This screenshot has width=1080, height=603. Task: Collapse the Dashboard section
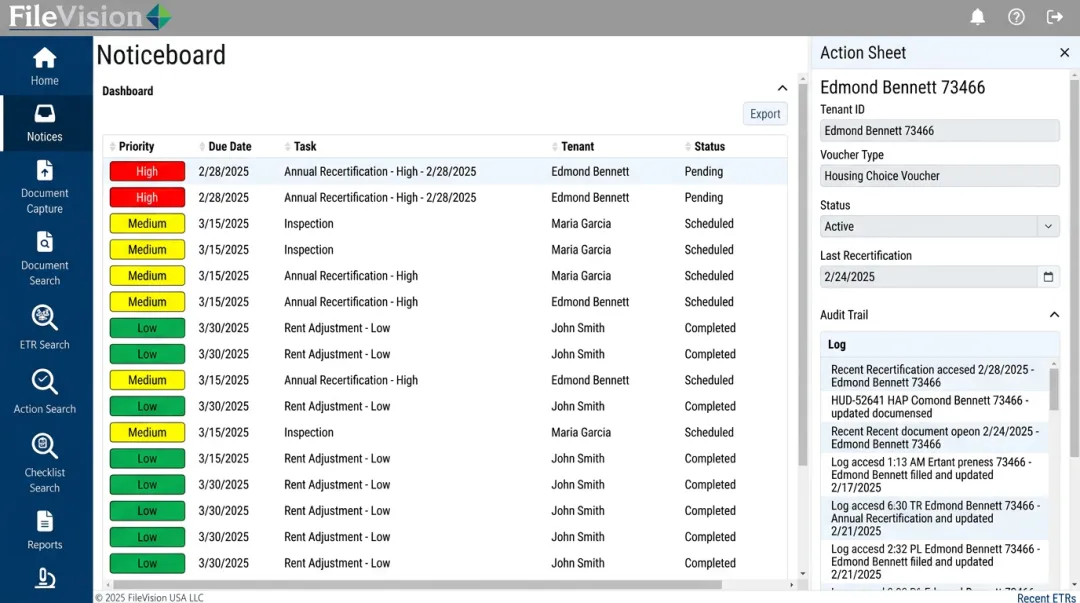coord(782,88)
